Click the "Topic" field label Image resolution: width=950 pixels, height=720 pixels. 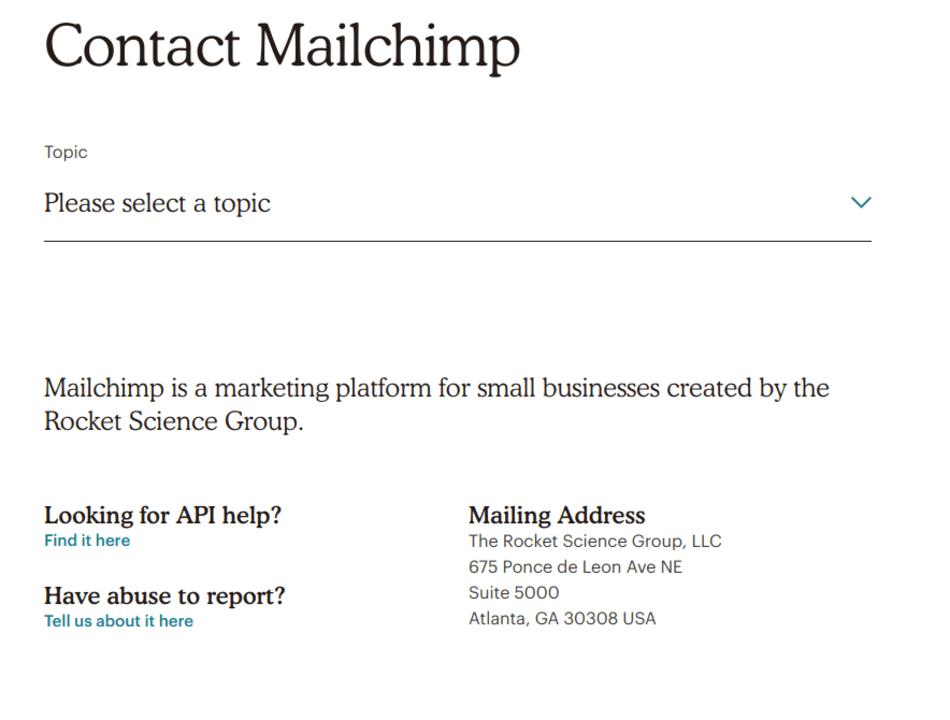(x=66, y=152)
